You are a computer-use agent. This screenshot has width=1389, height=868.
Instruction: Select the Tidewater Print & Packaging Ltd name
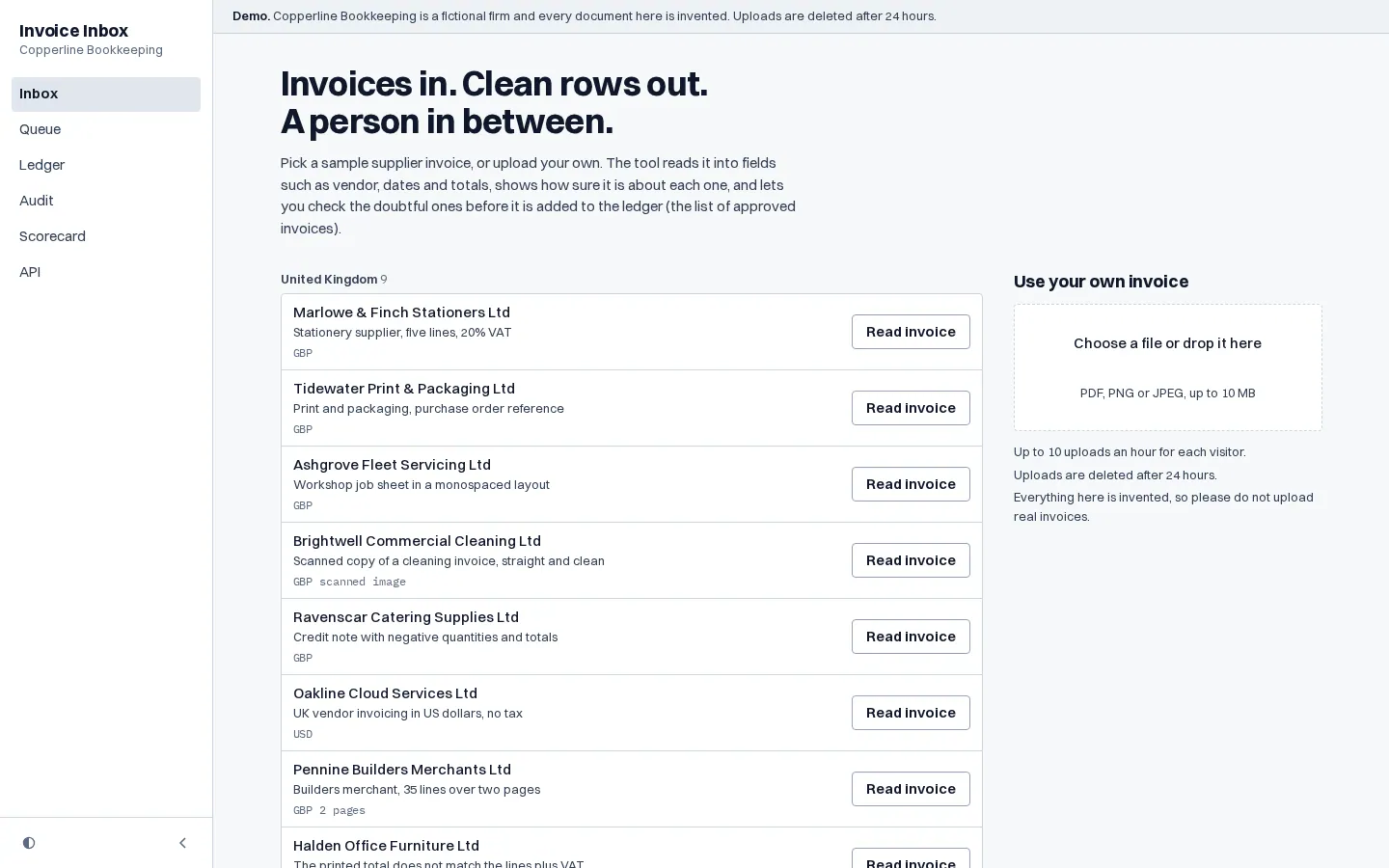(404, 389)
